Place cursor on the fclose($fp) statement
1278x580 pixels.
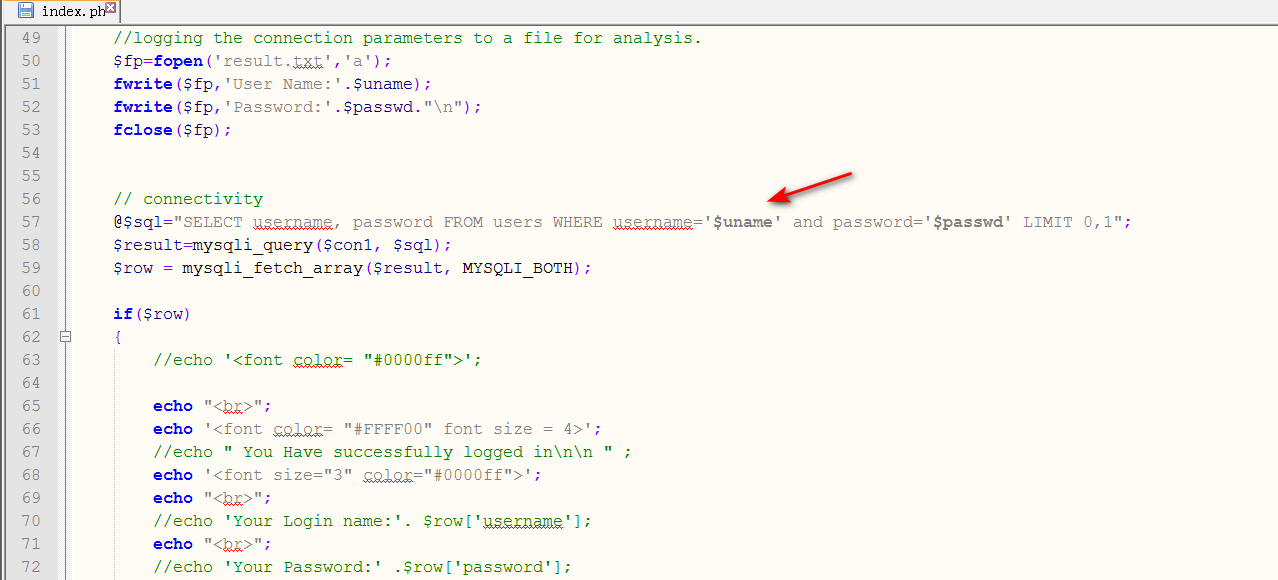[172, 130]
